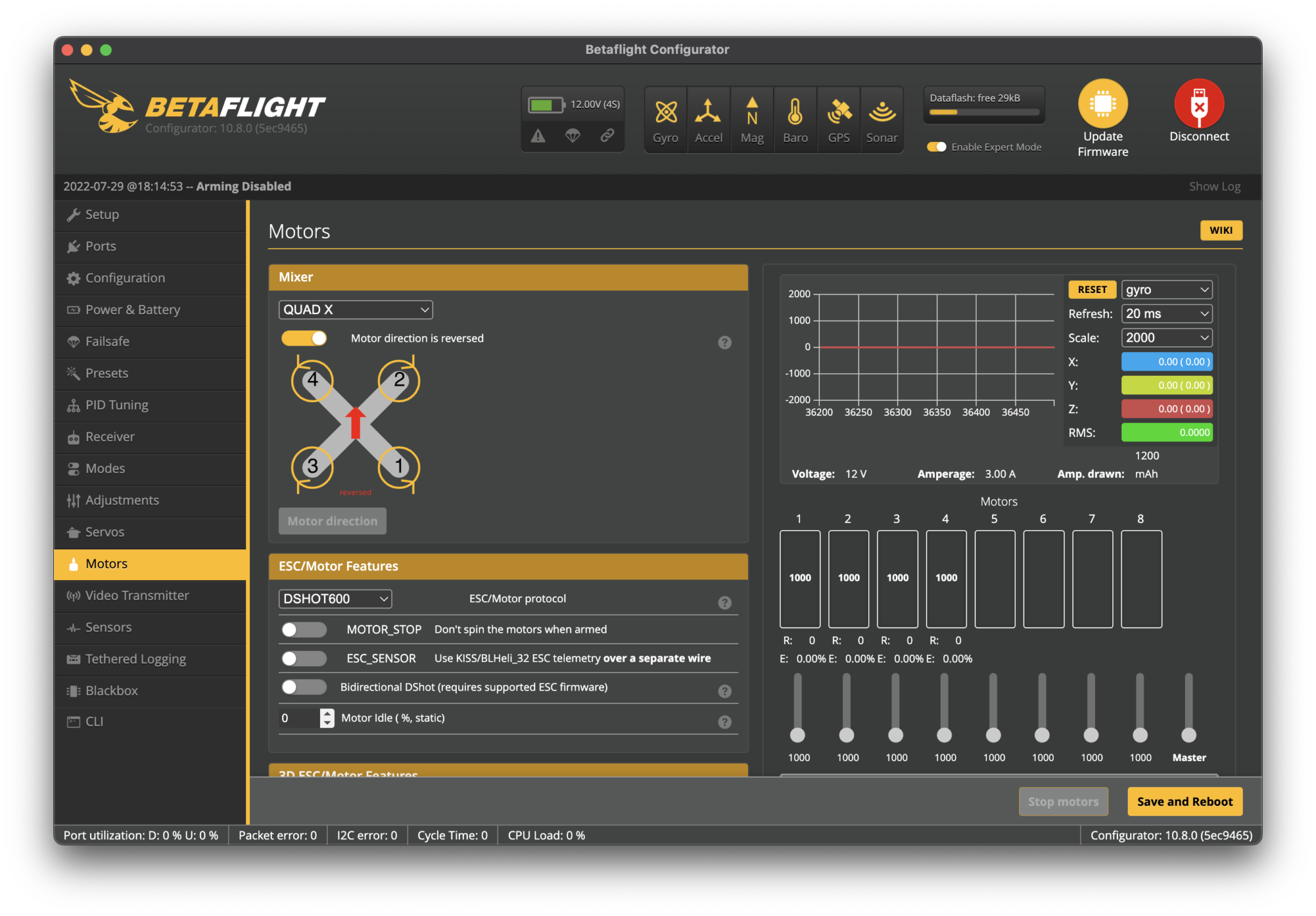The height and width of the screenshot is (916, 1316).
Task: Click the Master motor slider handle
Action: point(1189,734)
